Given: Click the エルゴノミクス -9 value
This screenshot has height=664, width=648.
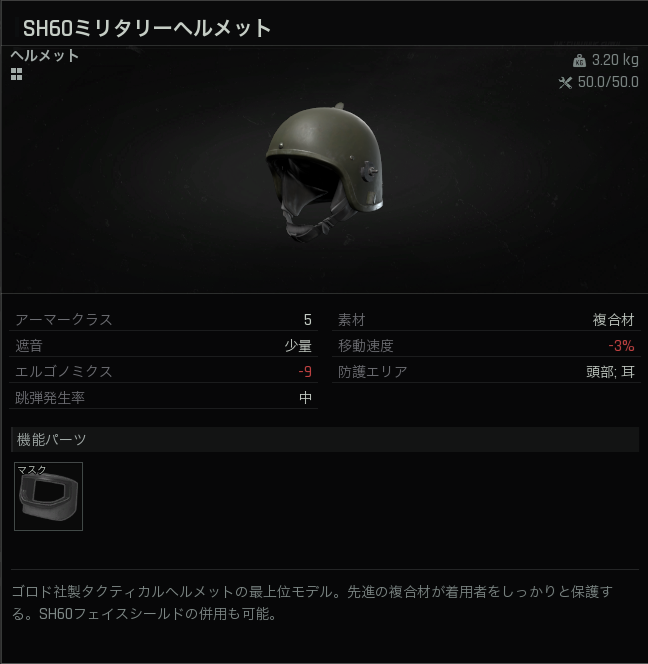Looking at the screenshot, I should [305, 372].
